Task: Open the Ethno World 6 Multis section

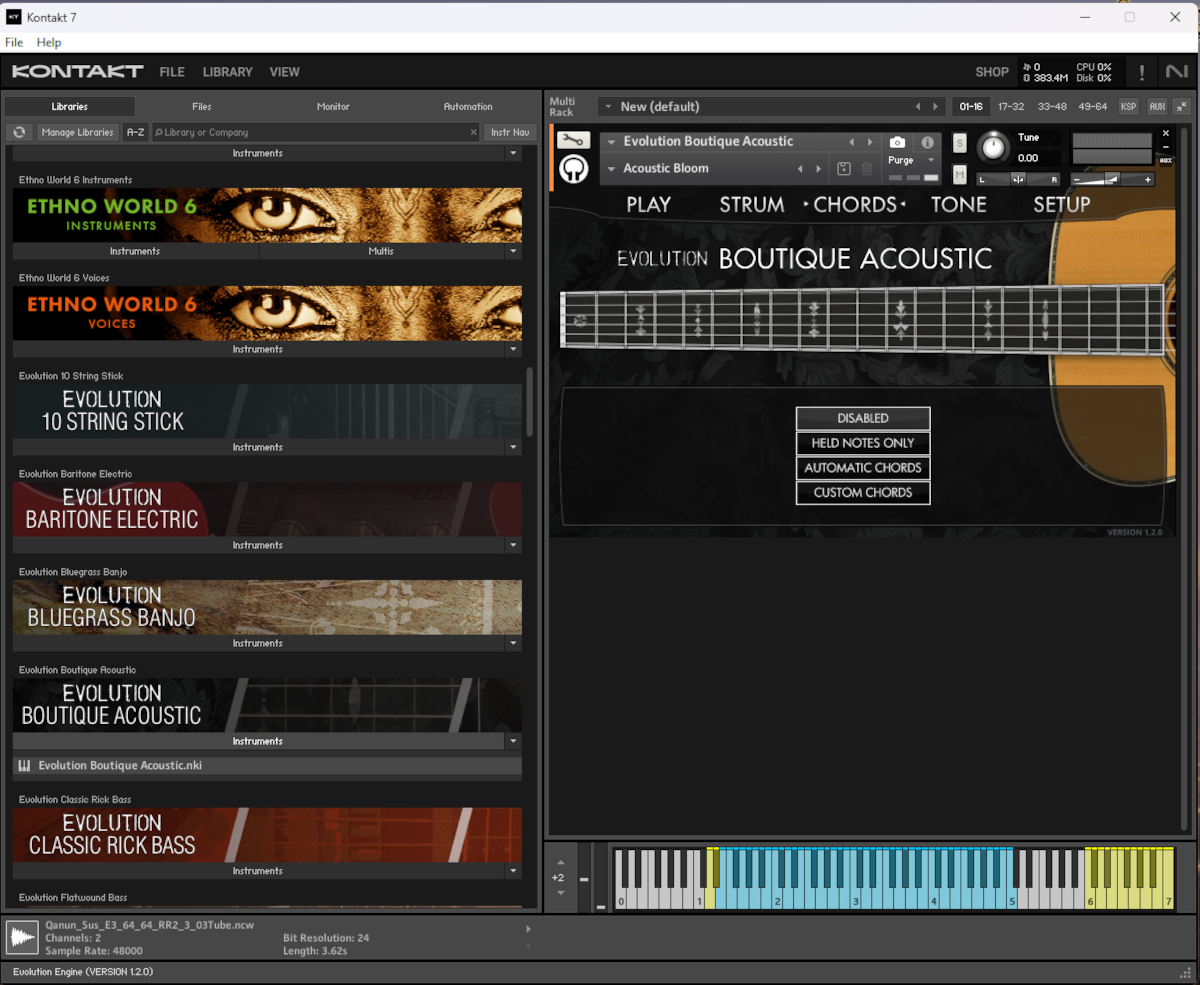Action: (381, 252)
